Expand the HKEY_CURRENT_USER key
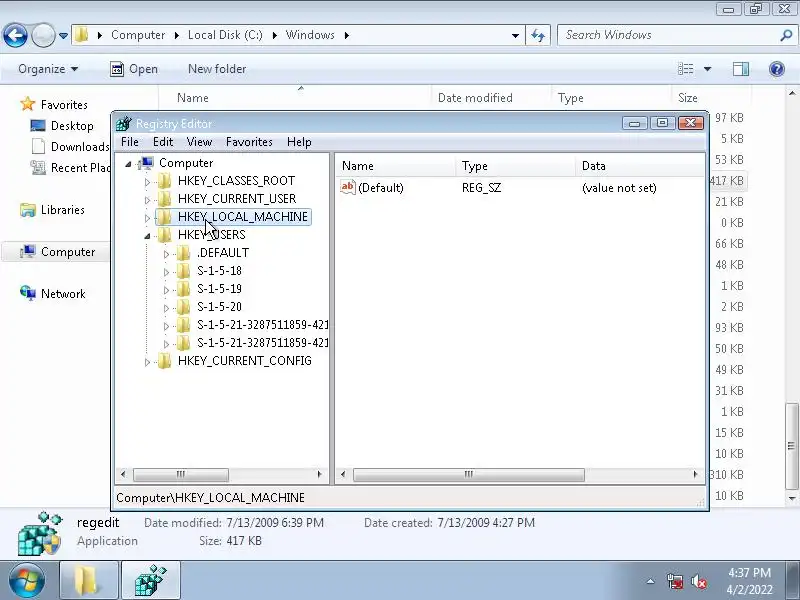Viewport: 800px width, 600px height. tap(147, 199)
